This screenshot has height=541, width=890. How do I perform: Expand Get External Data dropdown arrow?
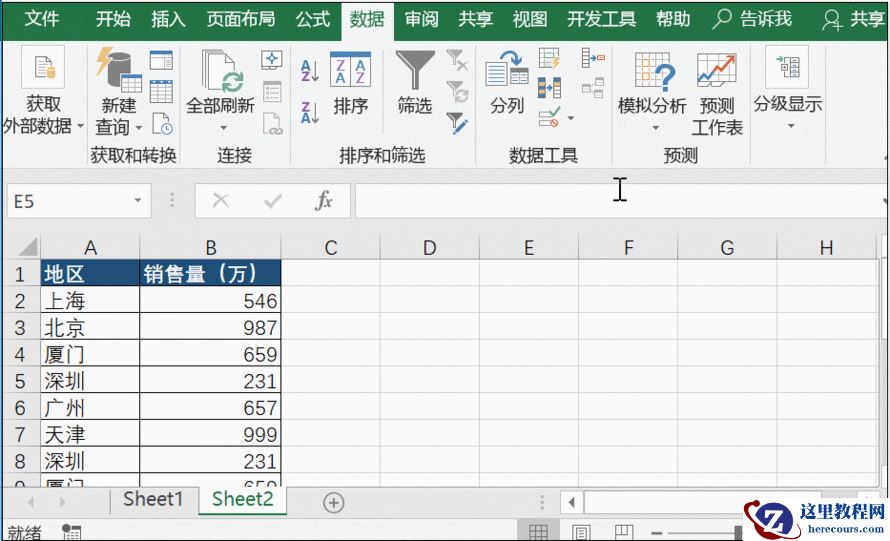pos(80,126)
